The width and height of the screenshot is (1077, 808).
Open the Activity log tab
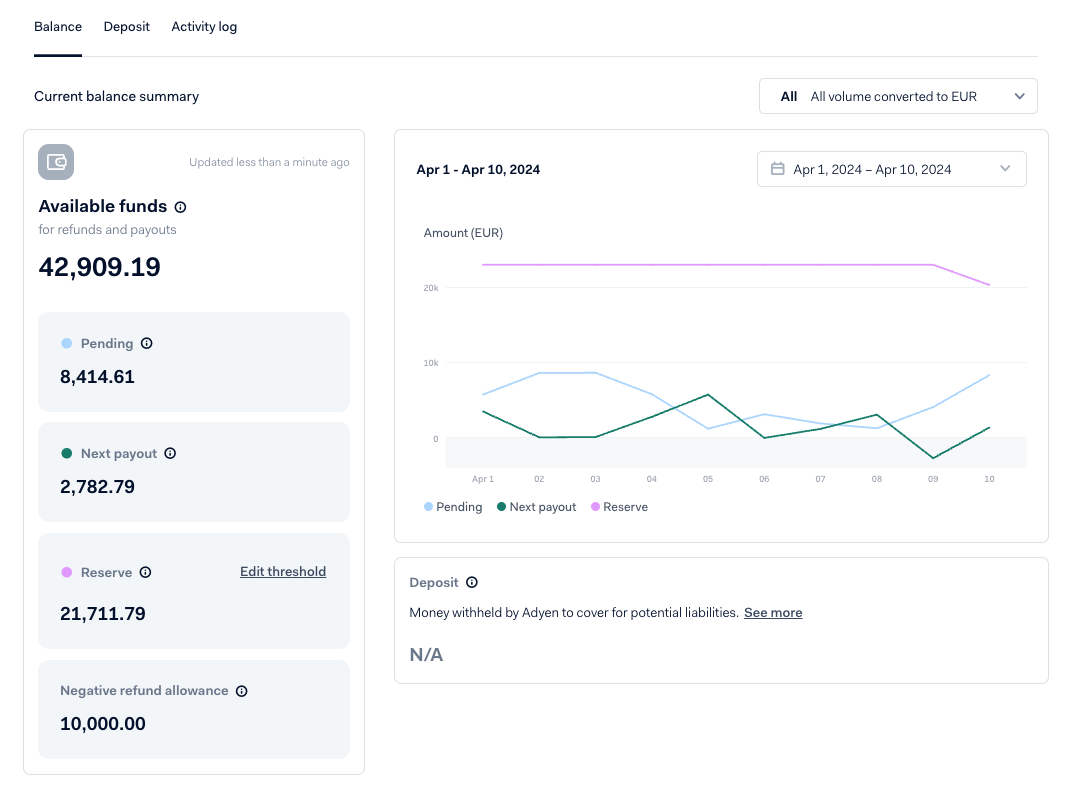[204, 27]
